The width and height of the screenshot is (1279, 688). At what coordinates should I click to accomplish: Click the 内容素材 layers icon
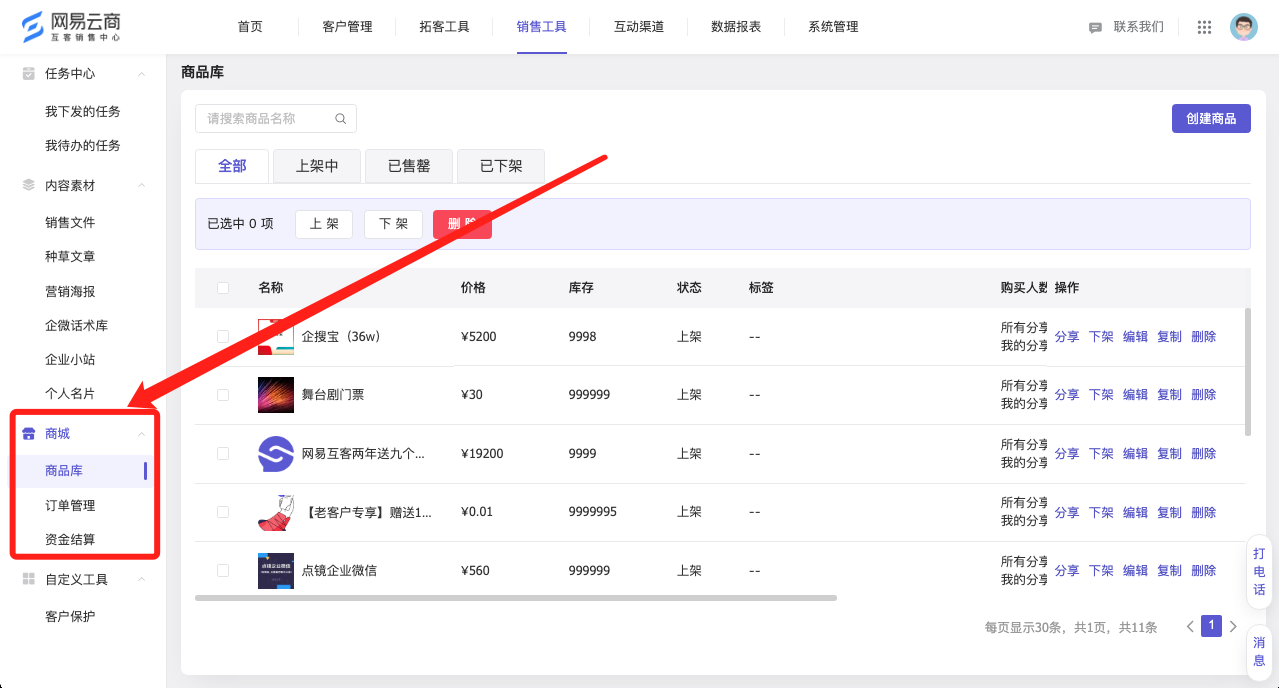(x=29, y=185)
